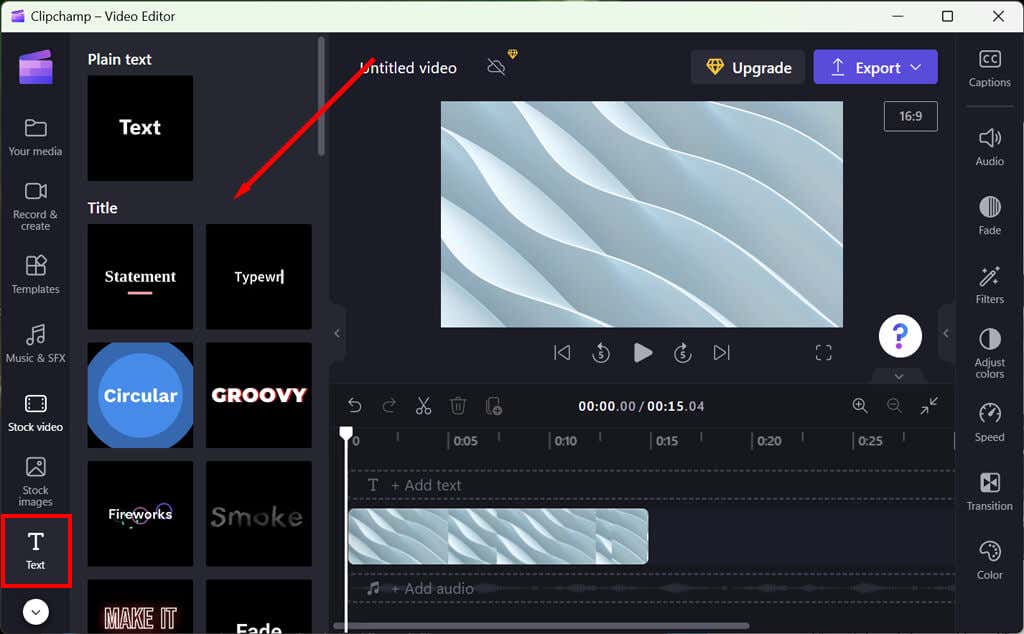Open the Transition panel
The image size is (1024, 634).
tap(989, 492)
